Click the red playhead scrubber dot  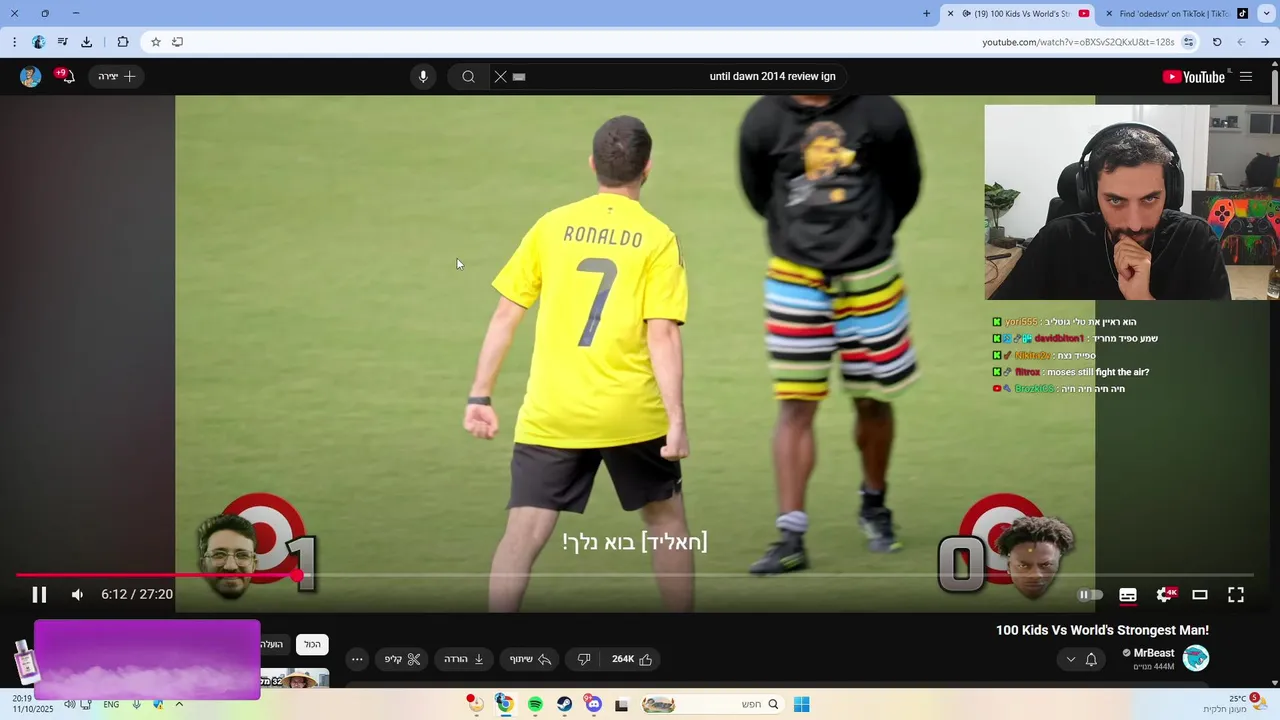[x=297, y=575]
